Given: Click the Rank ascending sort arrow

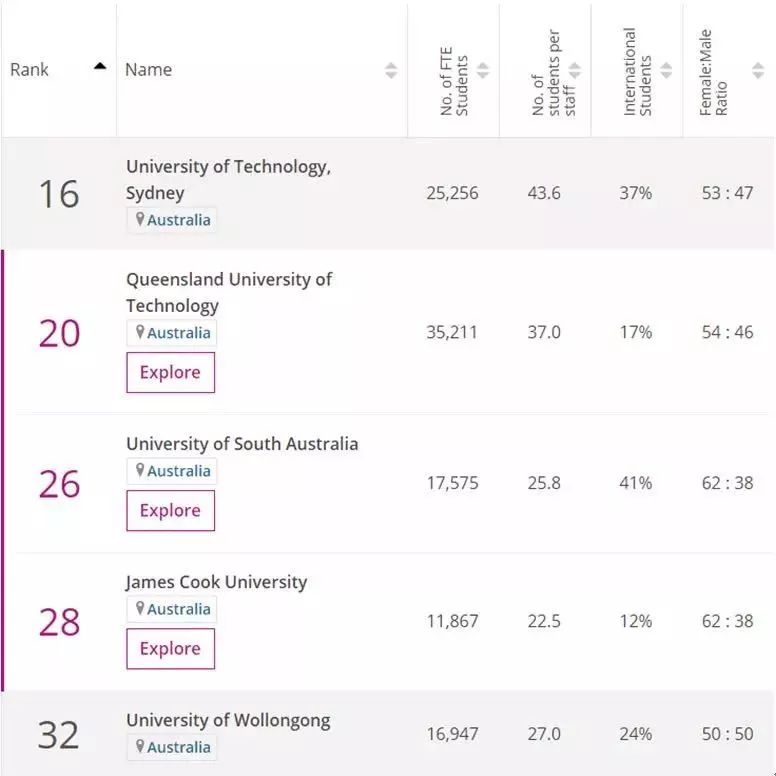Looking at the screenshot, I should coord(99,67).
